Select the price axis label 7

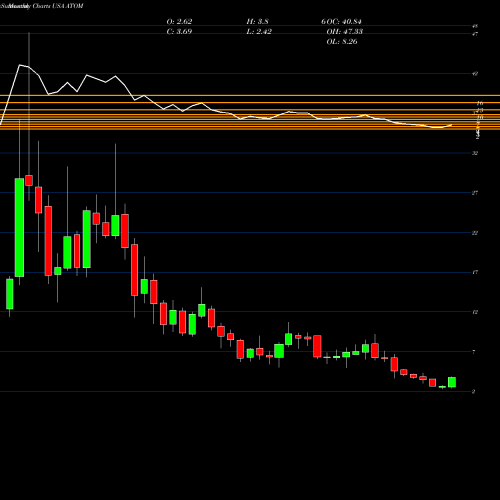pyautogui.click(x=474, y=352)
